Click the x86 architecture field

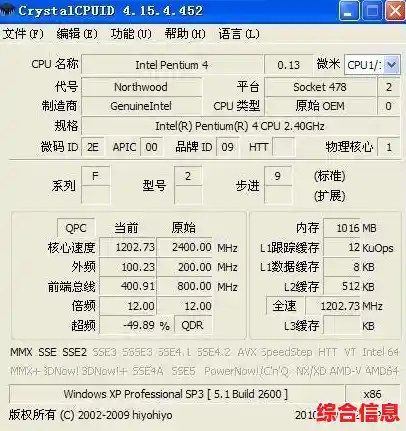(x=372, y=394)
